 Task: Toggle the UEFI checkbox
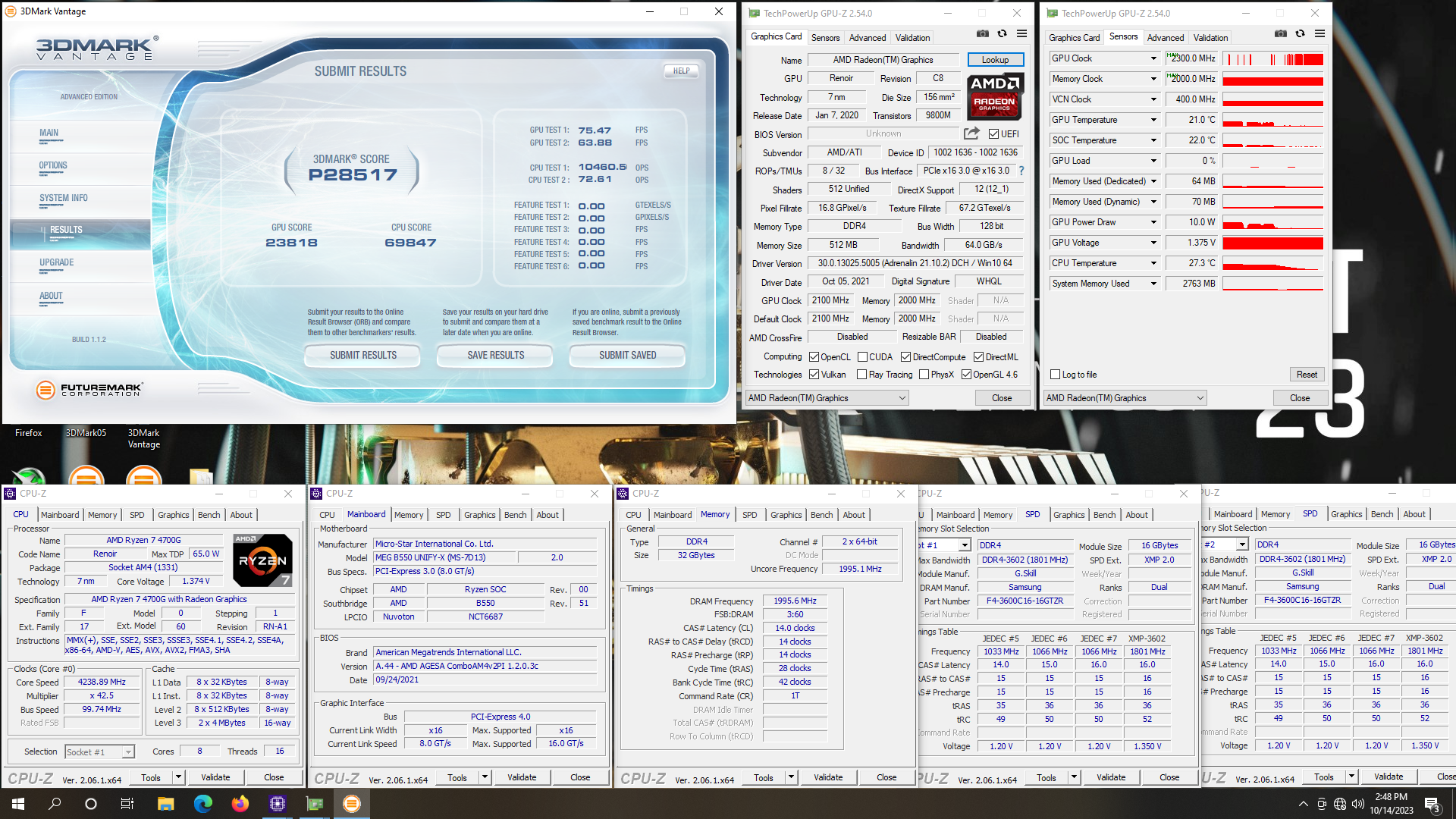point(993,134)
